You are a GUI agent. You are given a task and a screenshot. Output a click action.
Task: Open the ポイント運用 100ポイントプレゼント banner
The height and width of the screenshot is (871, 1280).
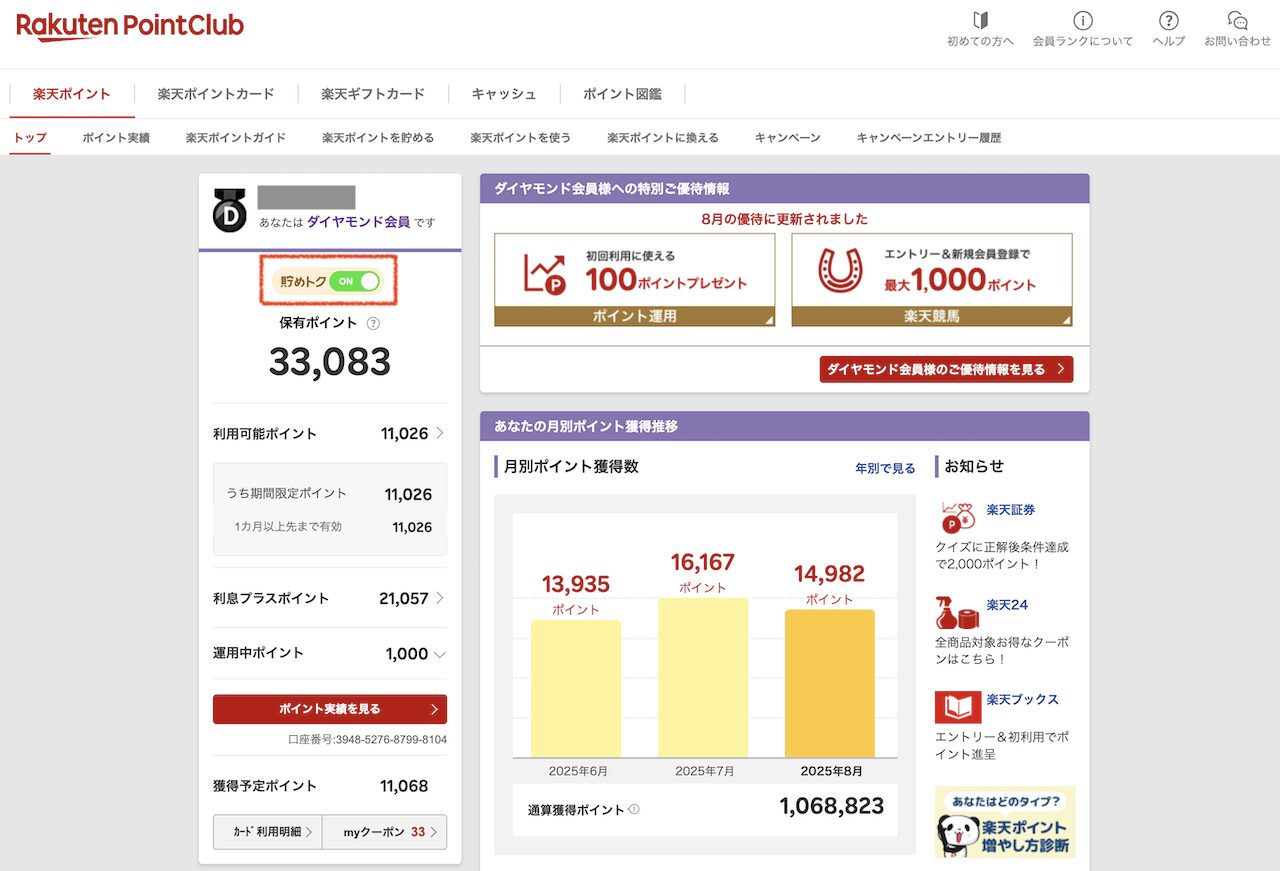635,280
